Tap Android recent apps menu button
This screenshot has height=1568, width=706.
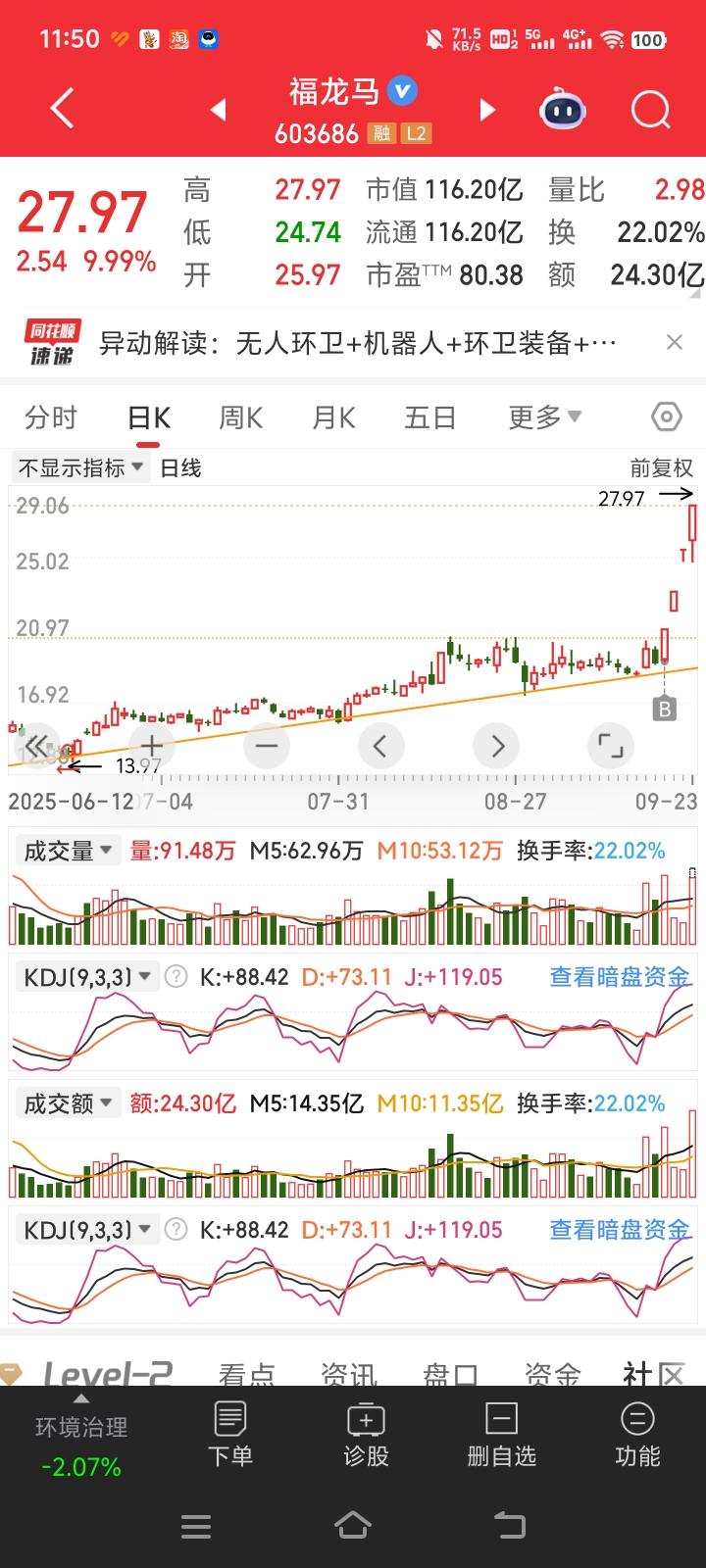[x=196, y=1526]
